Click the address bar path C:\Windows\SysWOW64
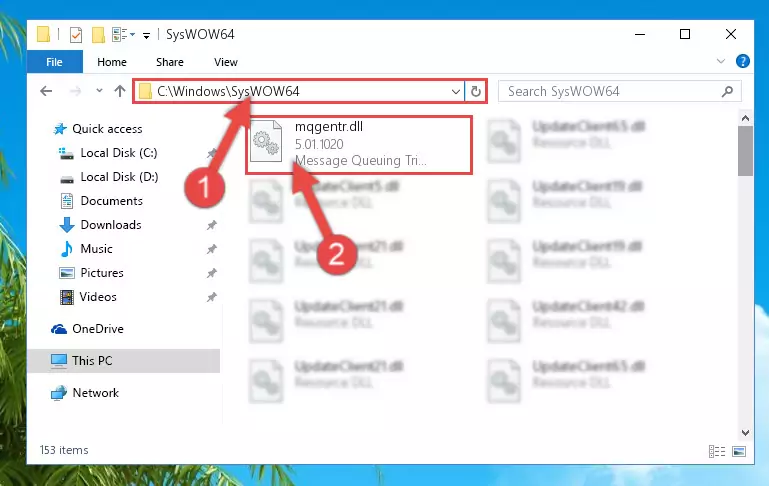Screen dimensions: 769x486 point(228,92)
